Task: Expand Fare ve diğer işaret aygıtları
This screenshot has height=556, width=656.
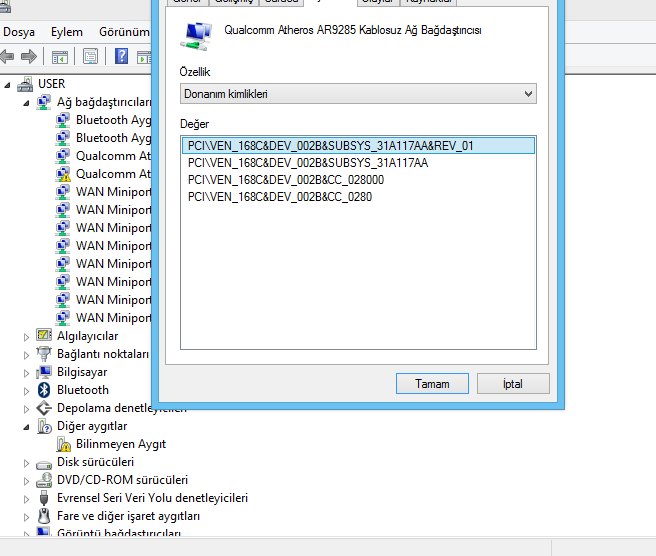Action: pyautogui.click(x=26, y=517)
